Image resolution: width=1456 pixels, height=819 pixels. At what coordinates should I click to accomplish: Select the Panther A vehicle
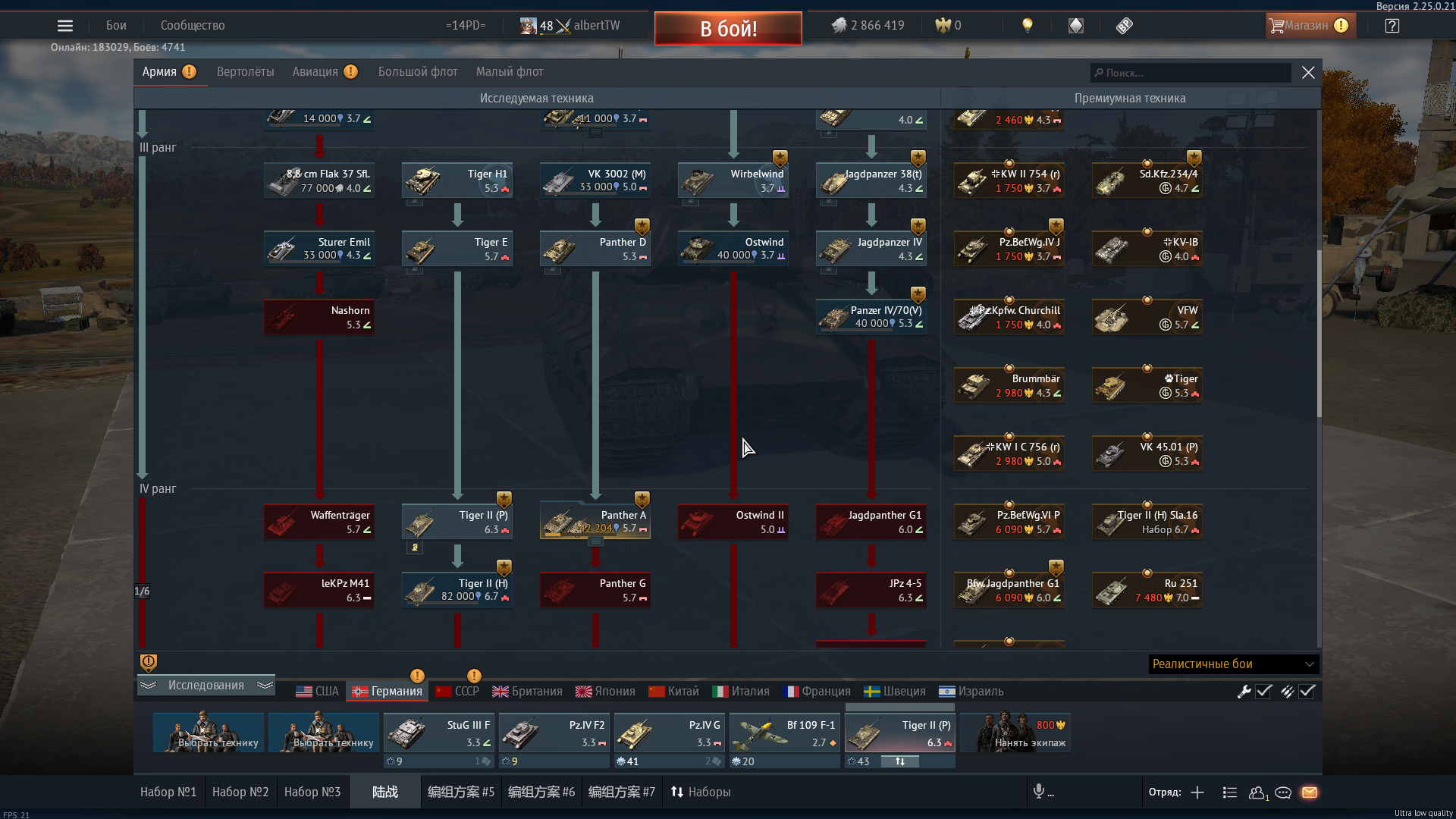tap(595, 522)
